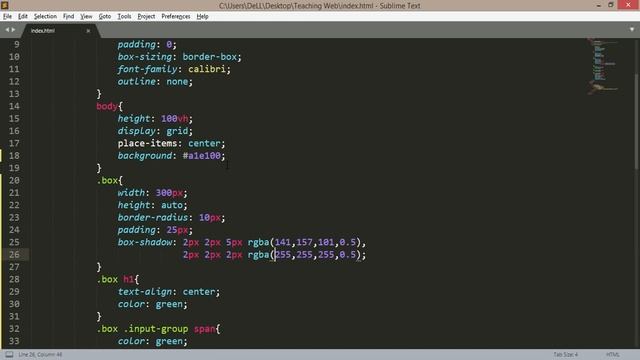Click line number 14 in gutter
The image size is (640, 360).
14,106
